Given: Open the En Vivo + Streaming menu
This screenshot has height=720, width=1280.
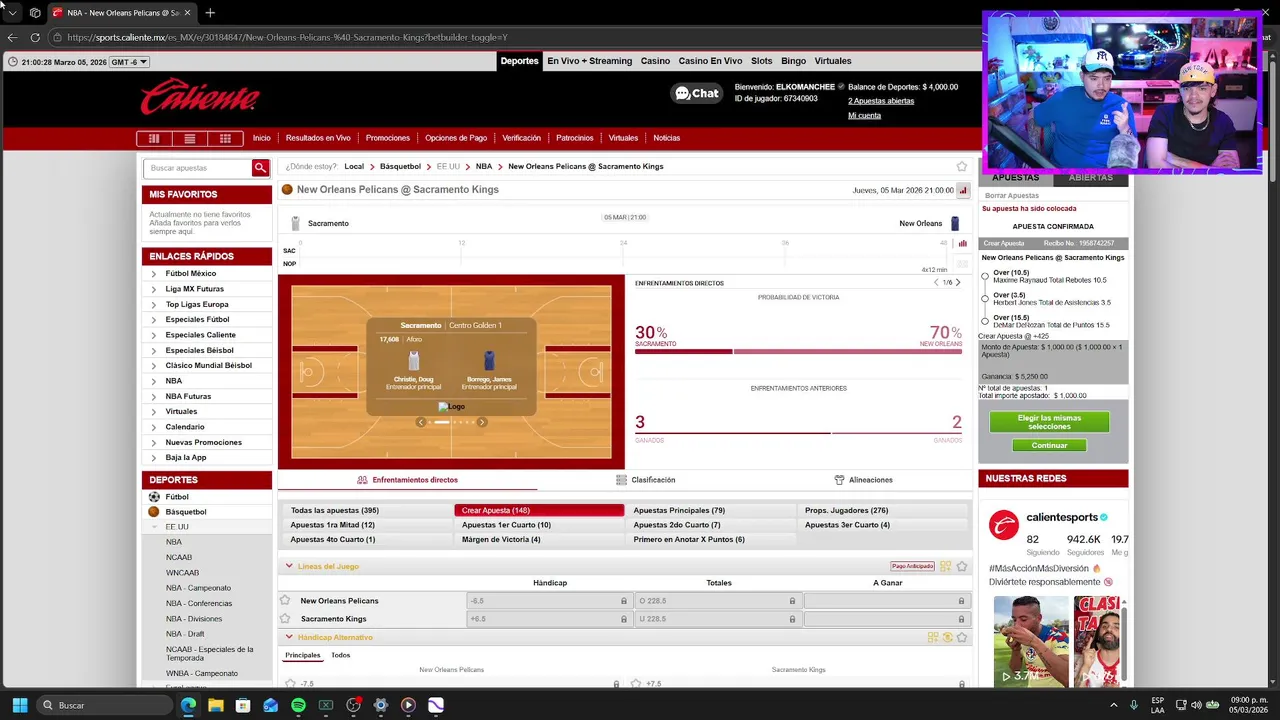Looking at the screenshot, I should pos(589,61).
